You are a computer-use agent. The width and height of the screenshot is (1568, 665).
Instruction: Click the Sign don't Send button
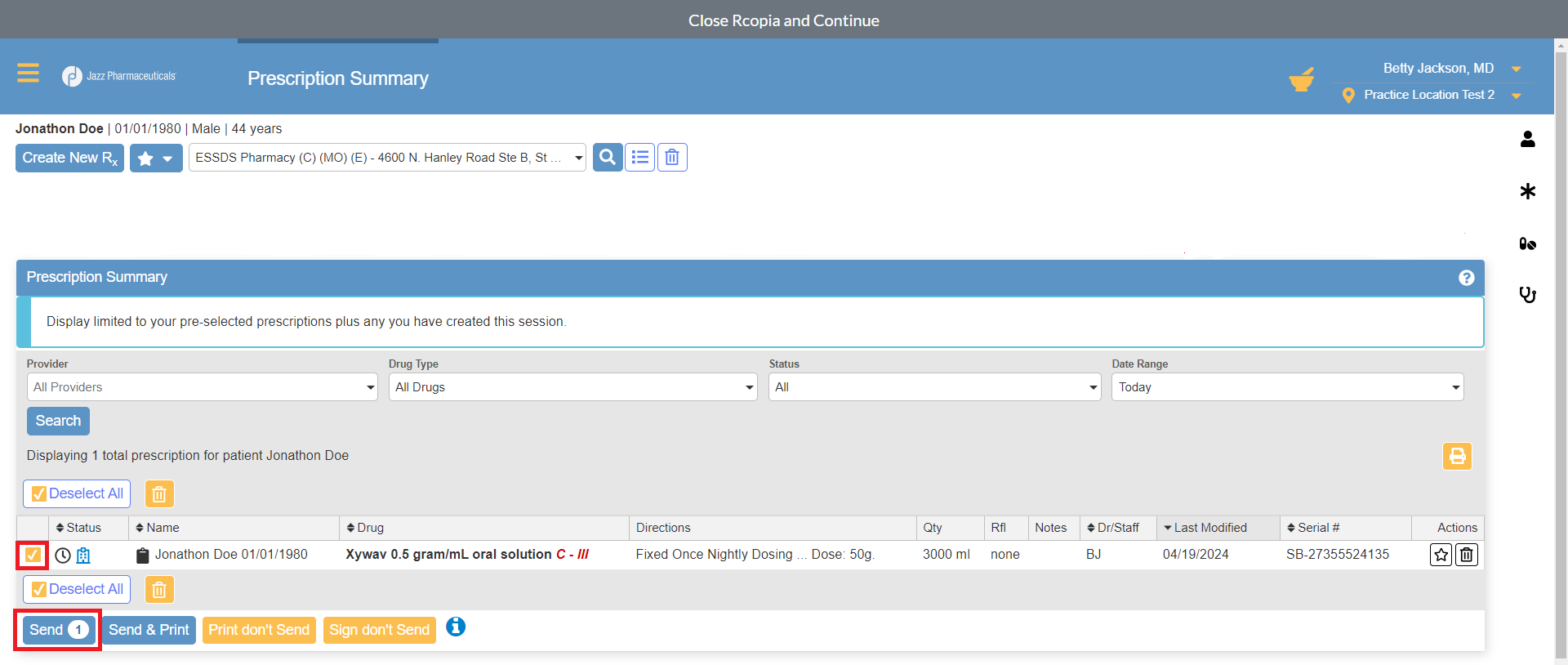tap(379, 630)
